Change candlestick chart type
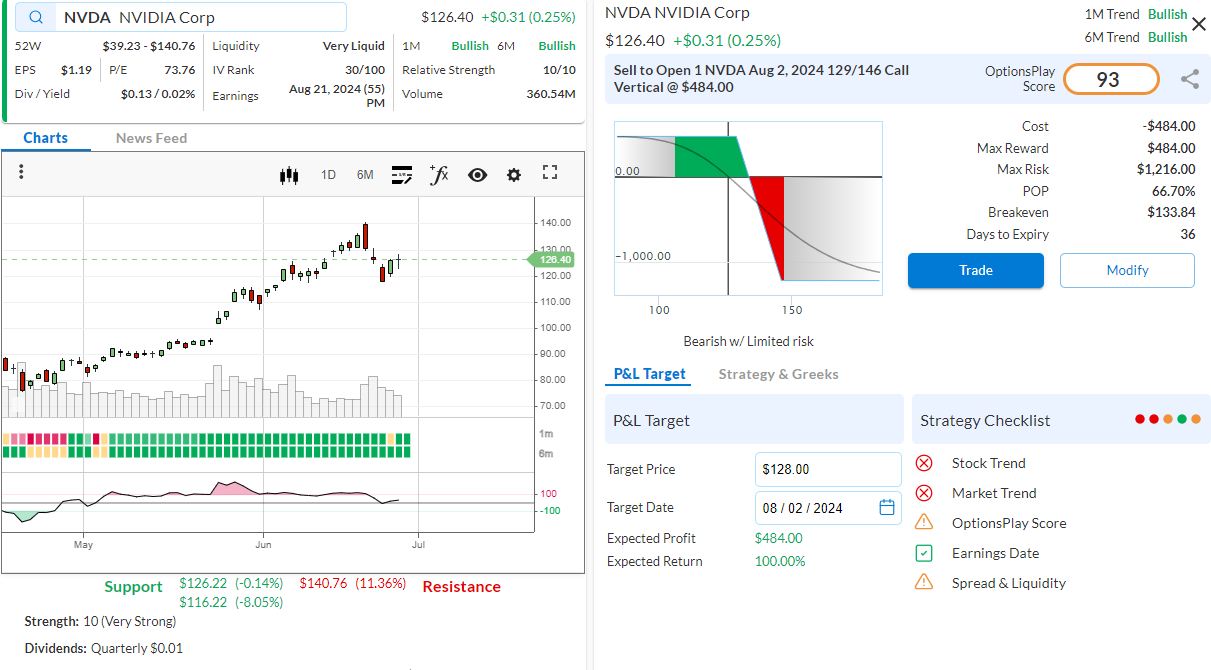This screenshot has height=670, width=1211. [x=289, y=175]
